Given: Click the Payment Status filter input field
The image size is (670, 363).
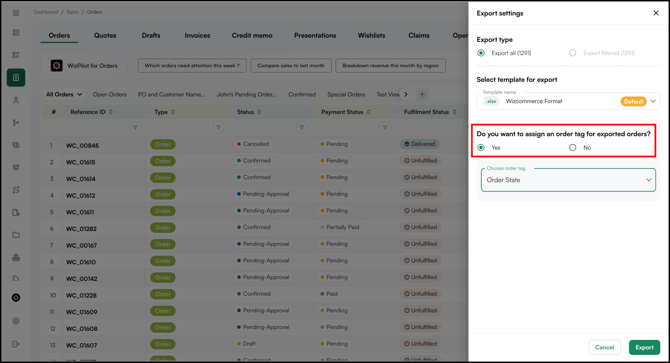Looking at the screenshot, I should coord(346,127).
